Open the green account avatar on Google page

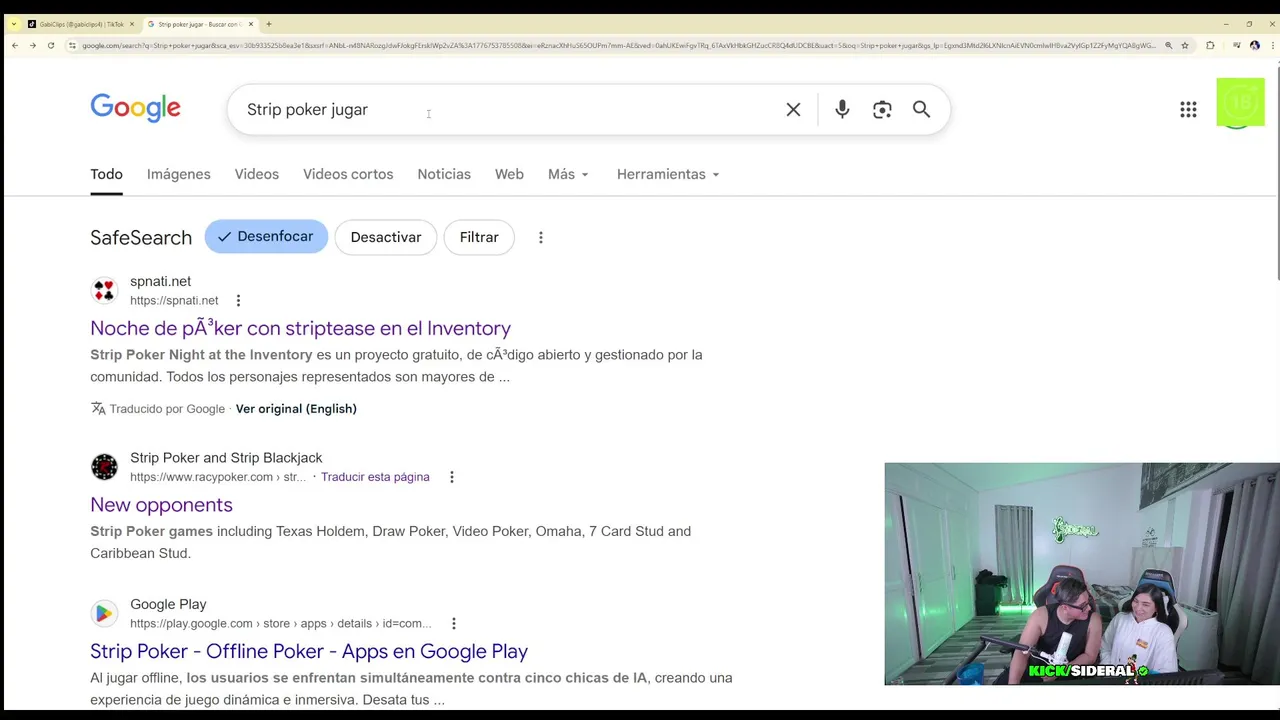coord(1240,102)
